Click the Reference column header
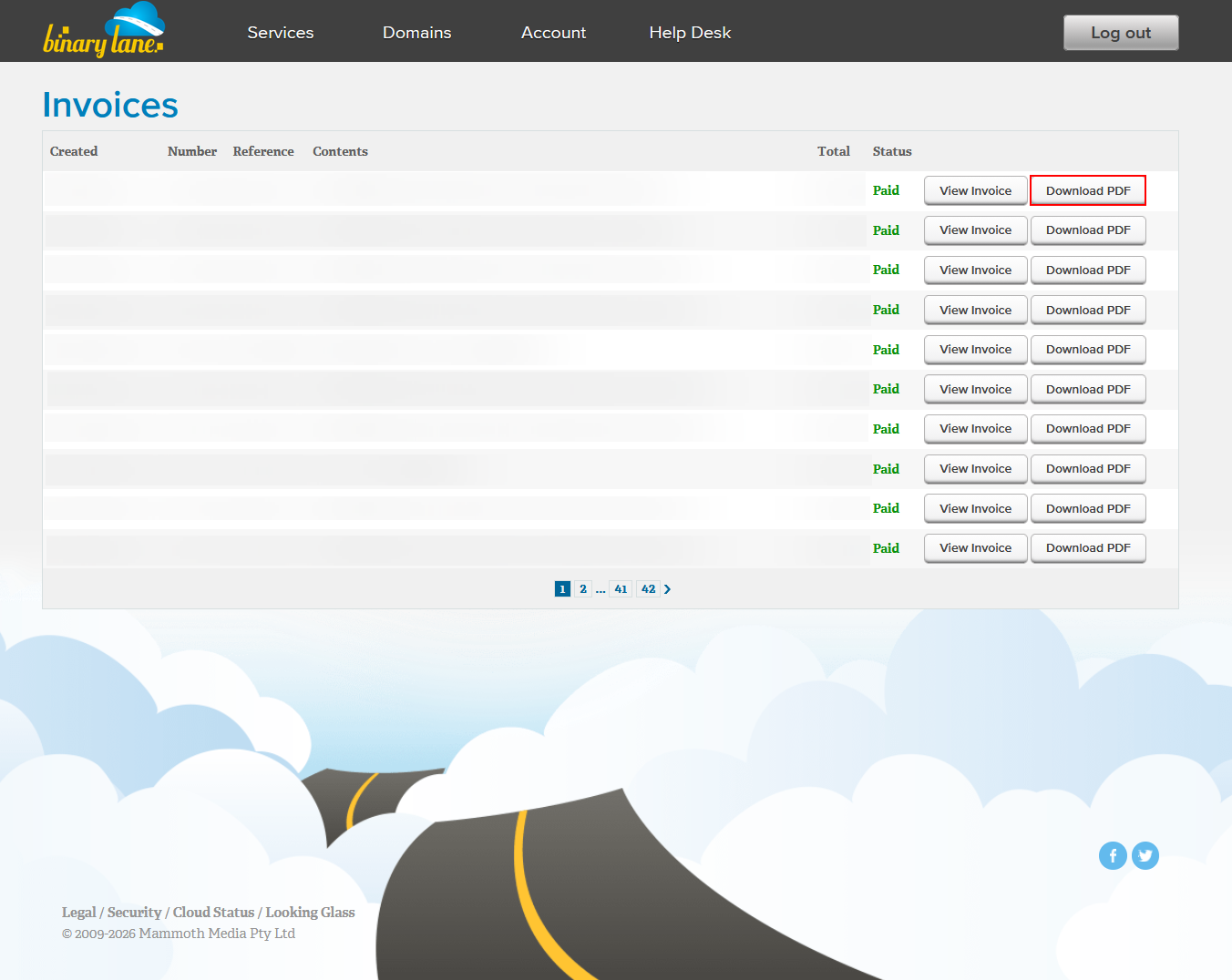 263,152
